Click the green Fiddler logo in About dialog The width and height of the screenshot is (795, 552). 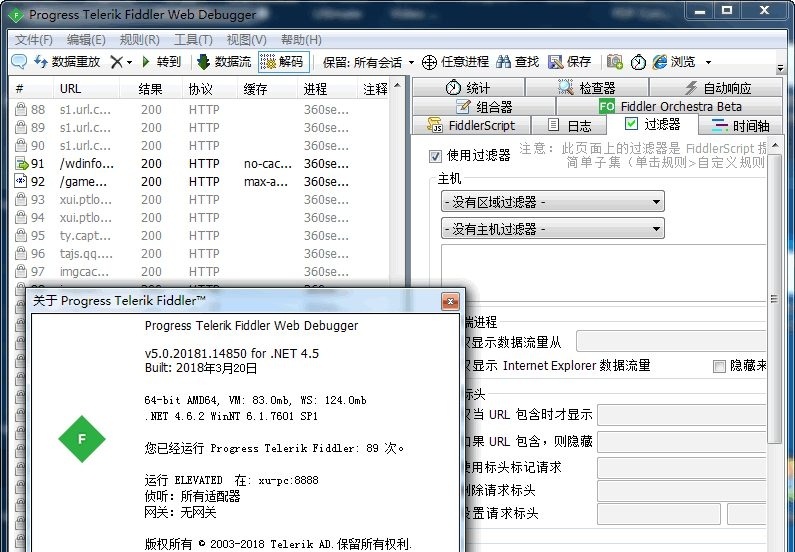(x=82, y=439)
